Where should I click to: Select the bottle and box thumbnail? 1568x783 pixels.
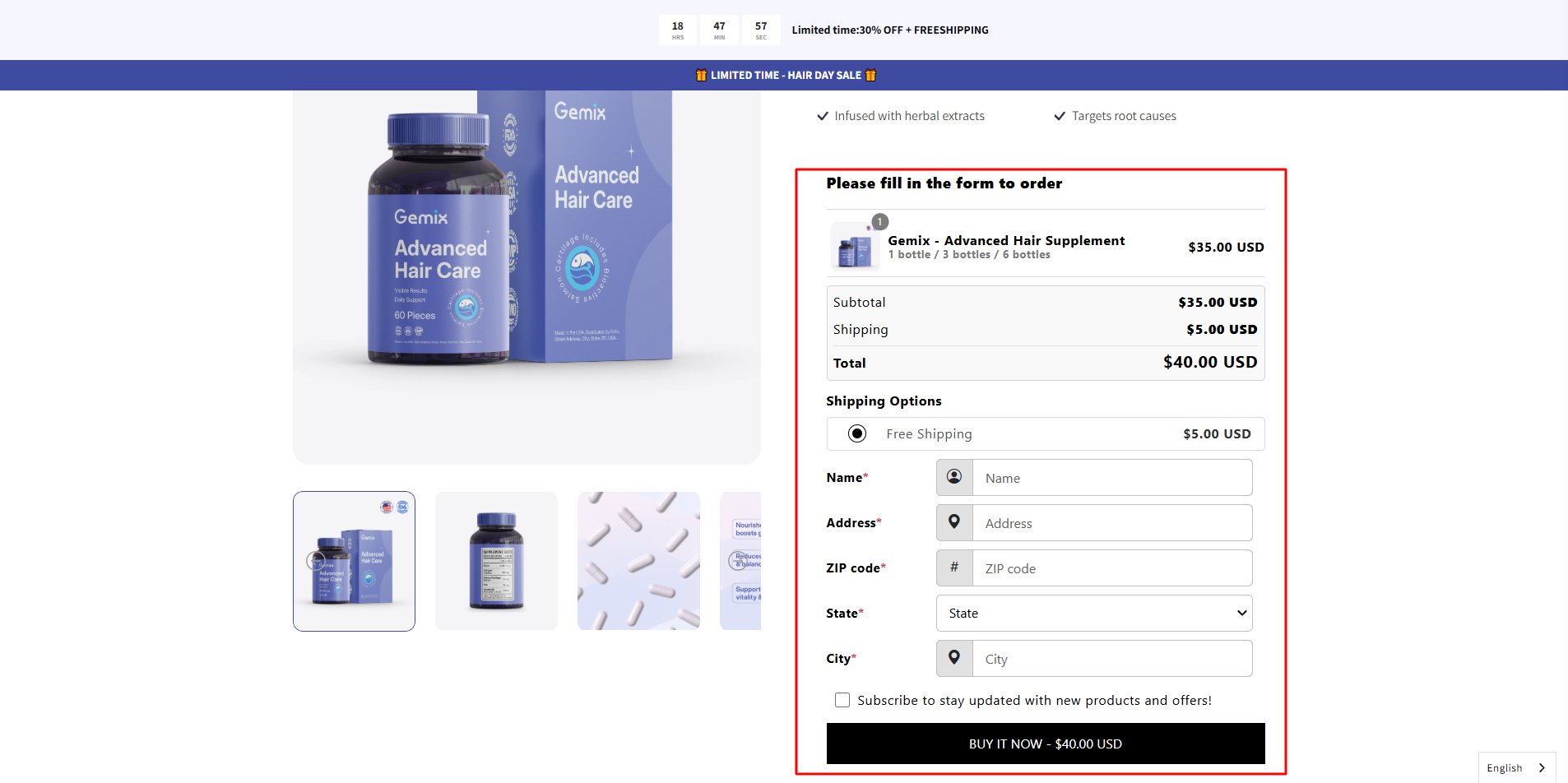[354, 561]
